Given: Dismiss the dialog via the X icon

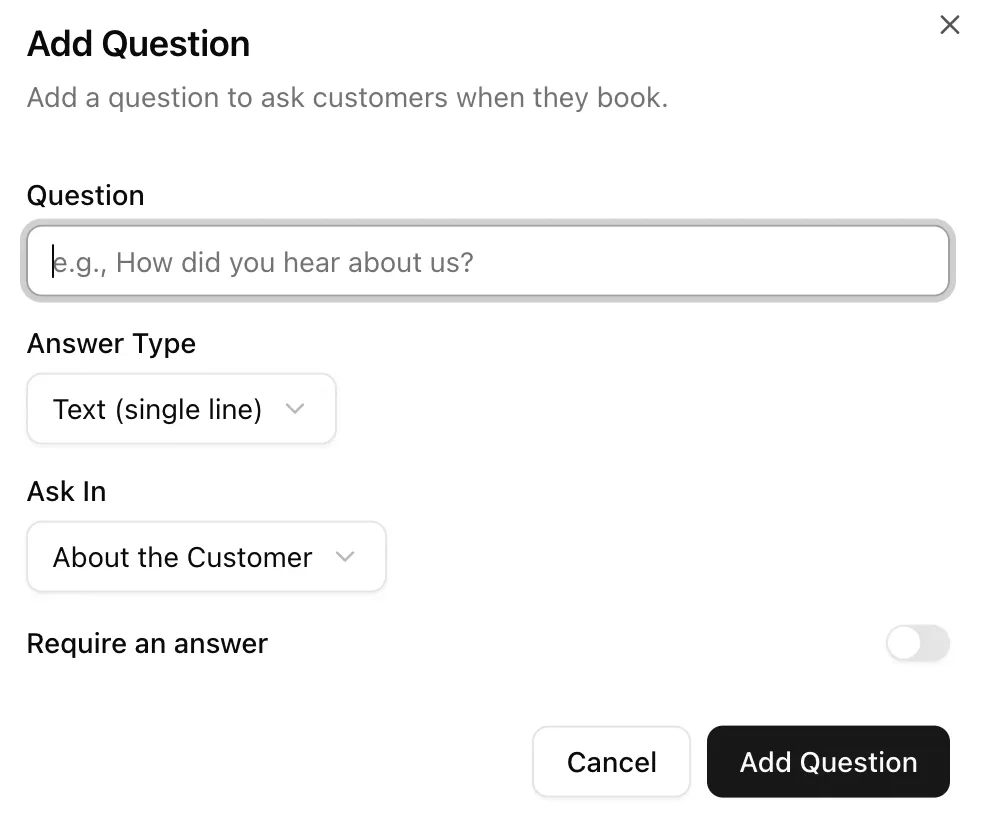Looking at the screenshot, I should pyautogui.click(x=949, y=25).
